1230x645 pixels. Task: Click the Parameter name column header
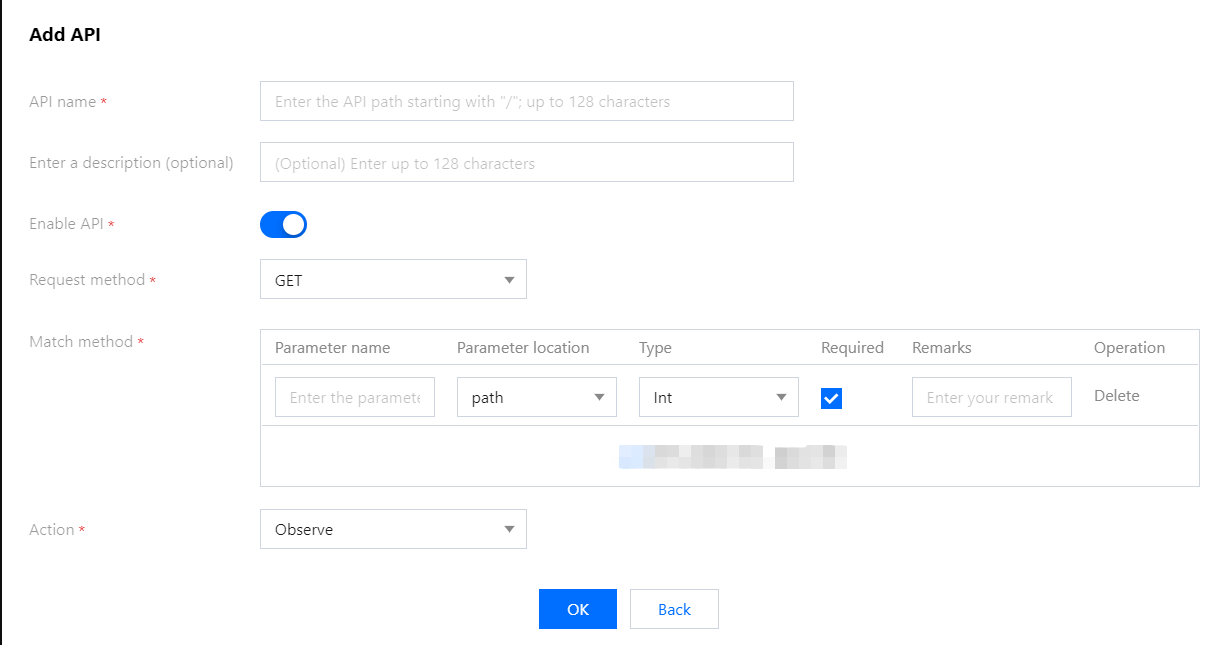[332, 348]
